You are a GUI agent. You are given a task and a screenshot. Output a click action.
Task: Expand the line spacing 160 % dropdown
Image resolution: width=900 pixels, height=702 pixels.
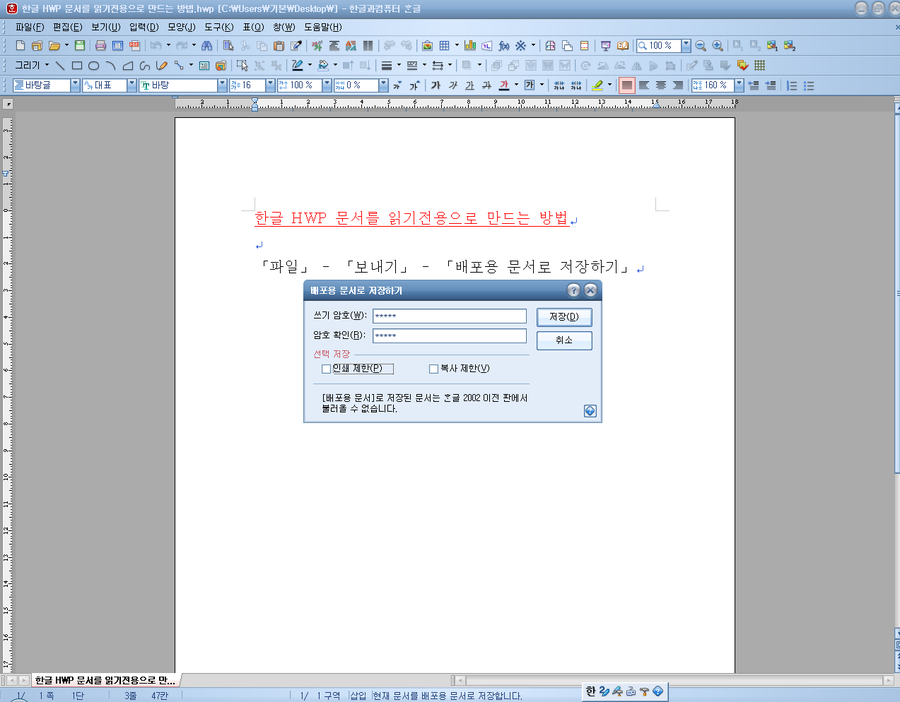(739, 86)
